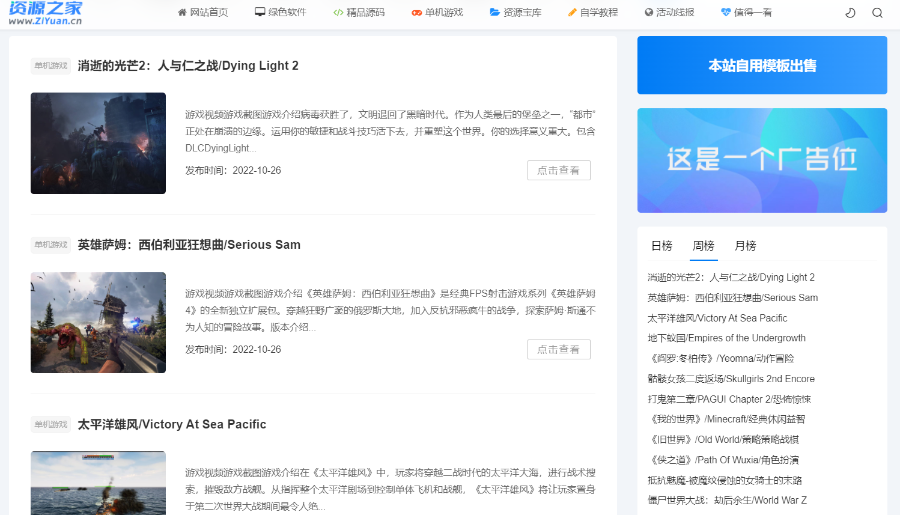Open ranking entry Skullgirls 2nd Encore
This screenshot has height=515, width=900.
731,378
